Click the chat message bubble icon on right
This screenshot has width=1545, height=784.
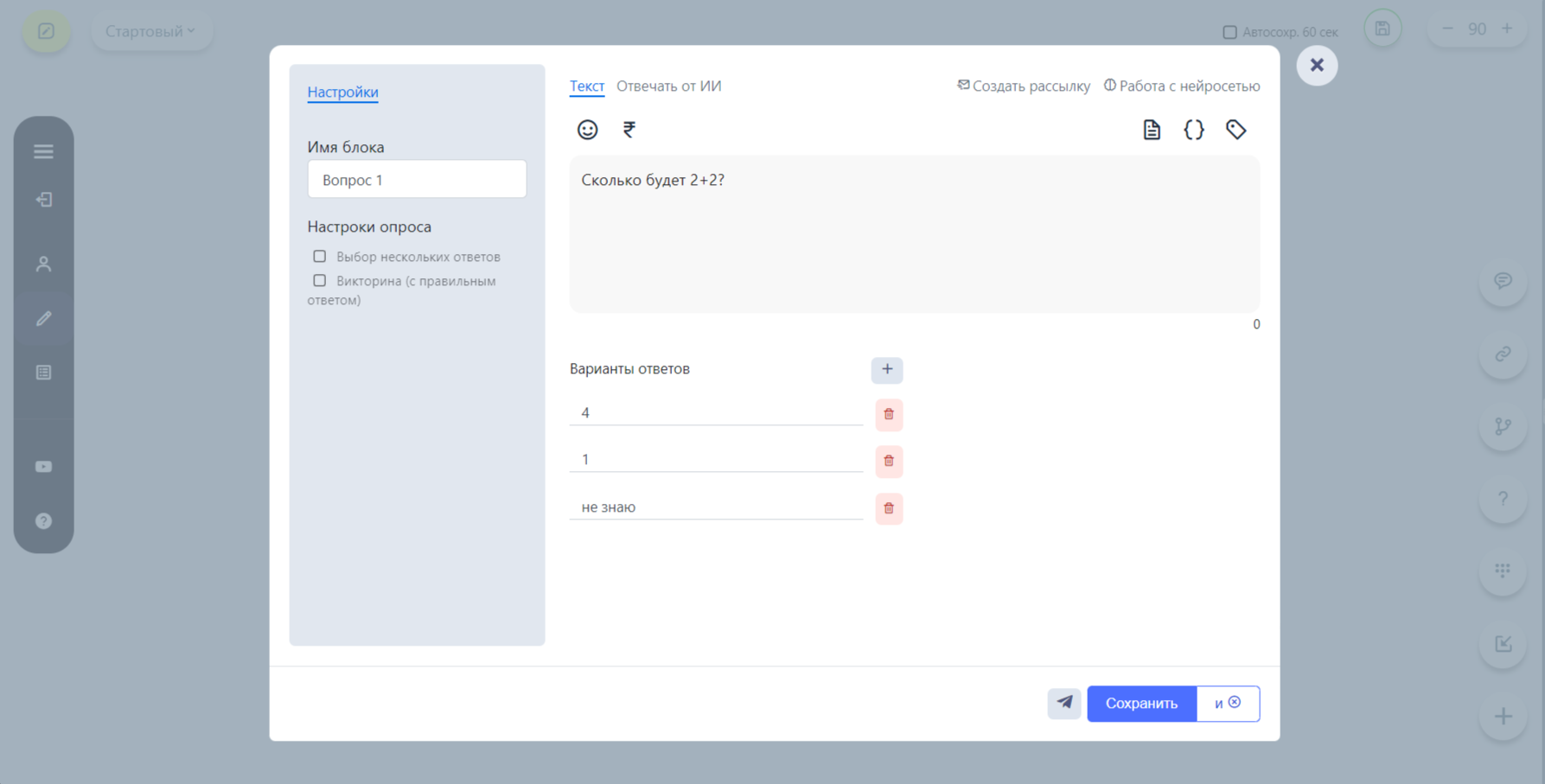(x=1504, y=281)
